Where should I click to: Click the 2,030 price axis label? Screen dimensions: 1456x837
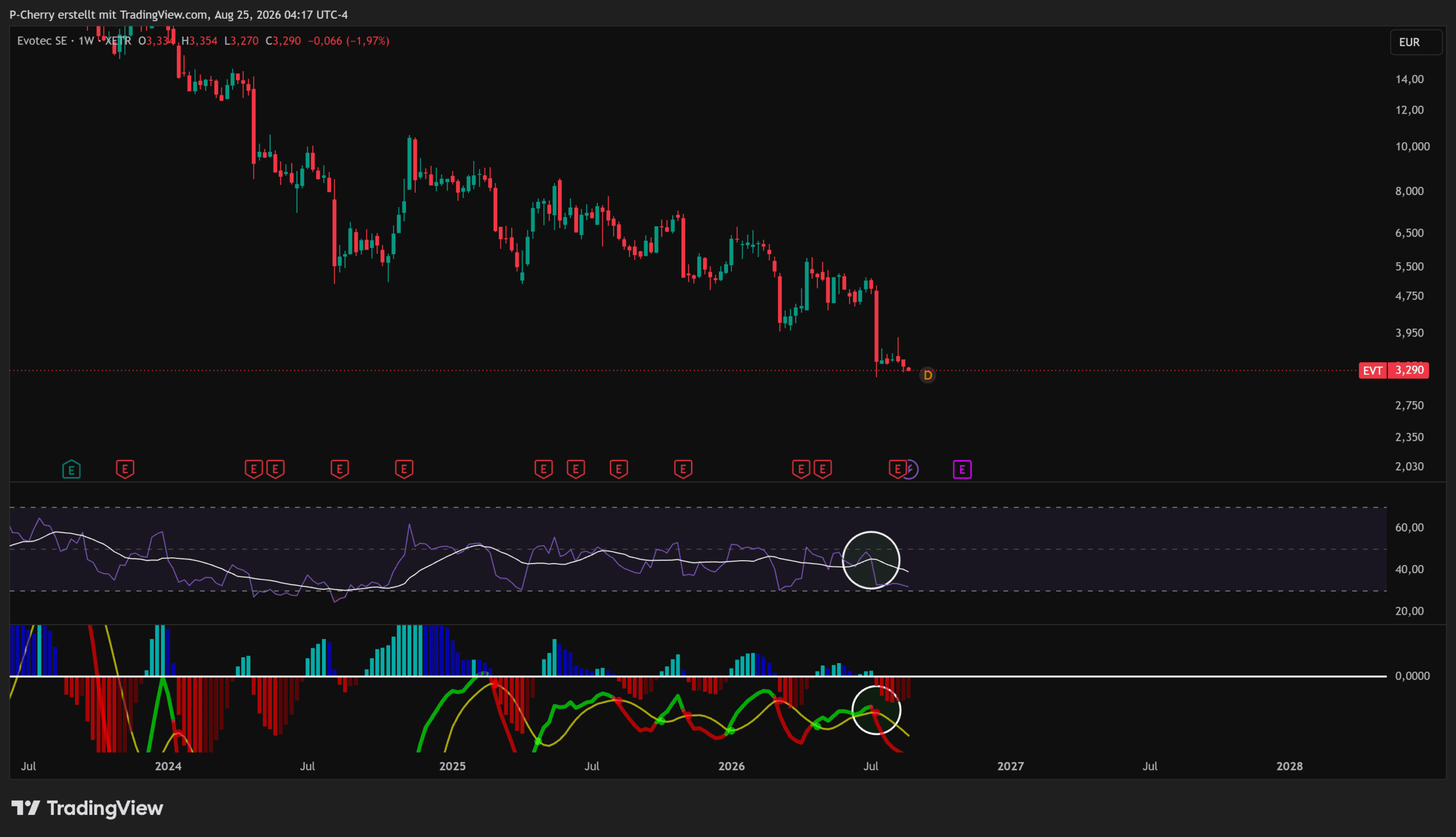(x=1410, y=466)
